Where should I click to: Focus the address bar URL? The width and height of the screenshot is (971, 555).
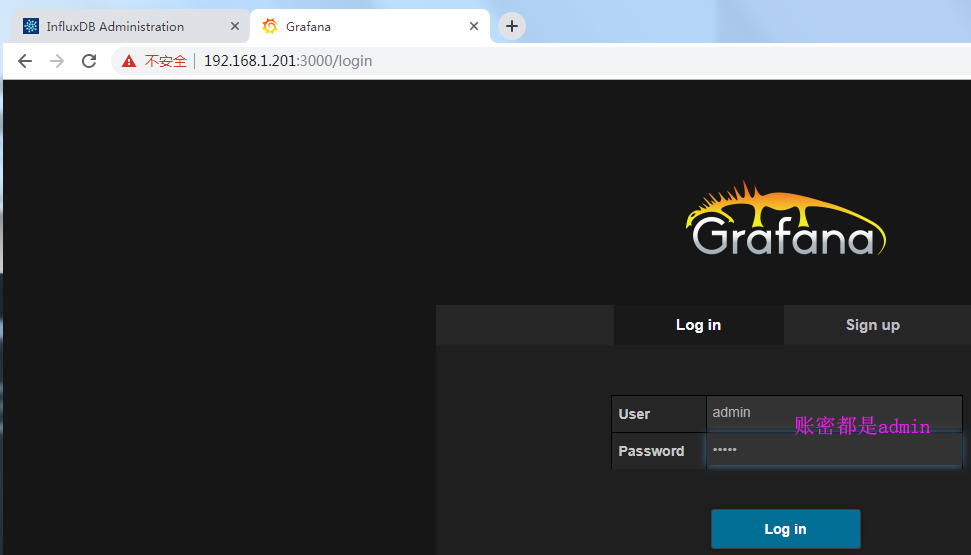click(288, 61)
